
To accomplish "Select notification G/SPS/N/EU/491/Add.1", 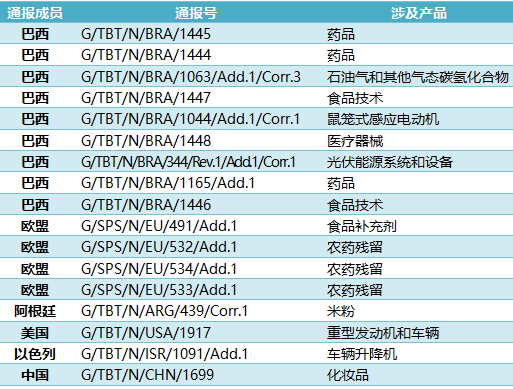I will click(159, 226).
